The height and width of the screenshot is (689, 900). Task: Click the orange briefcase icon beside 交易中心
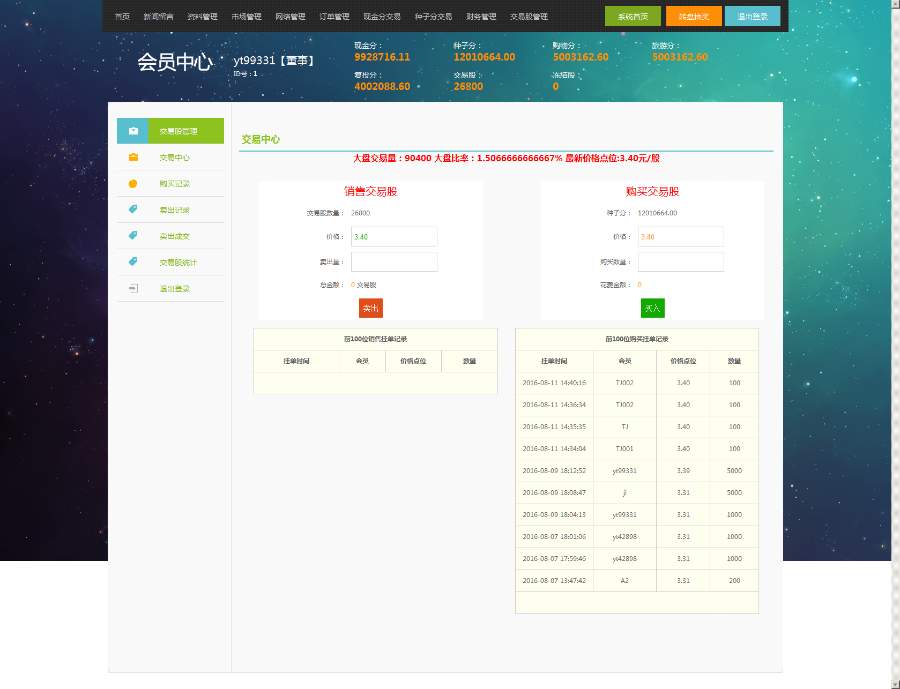click(133, 157)
